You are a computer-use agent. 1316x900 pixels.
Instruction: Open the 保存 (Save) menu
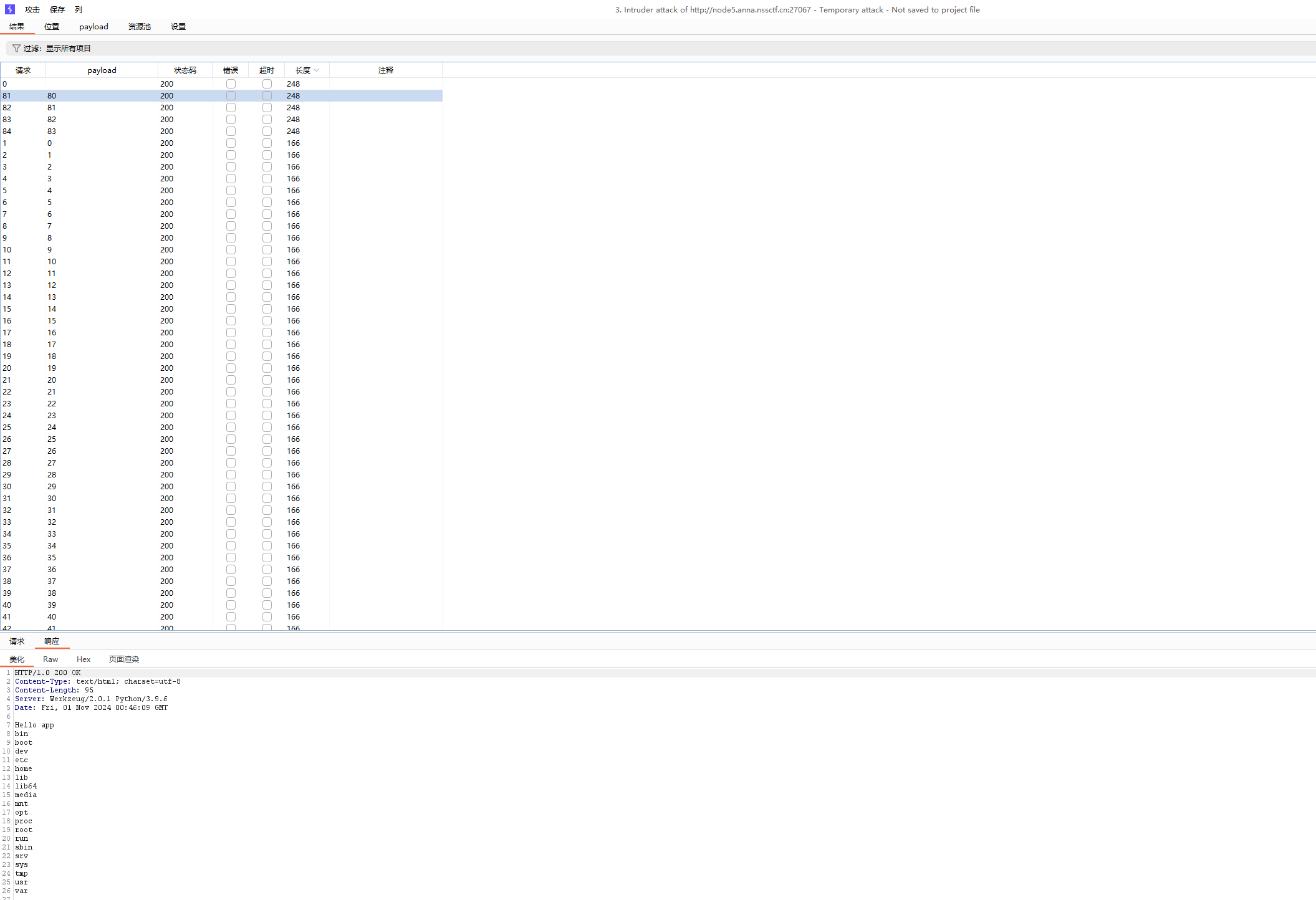coord(57,10)
